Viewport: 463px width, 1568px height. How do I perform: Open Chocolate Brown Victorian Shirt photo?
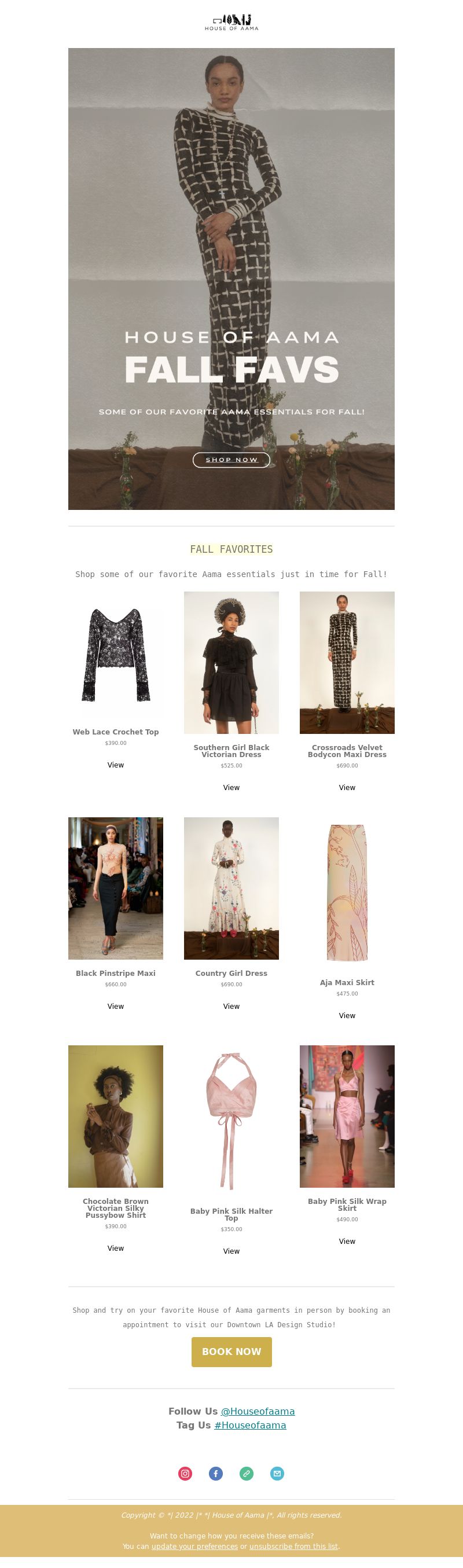(116, 1117)
